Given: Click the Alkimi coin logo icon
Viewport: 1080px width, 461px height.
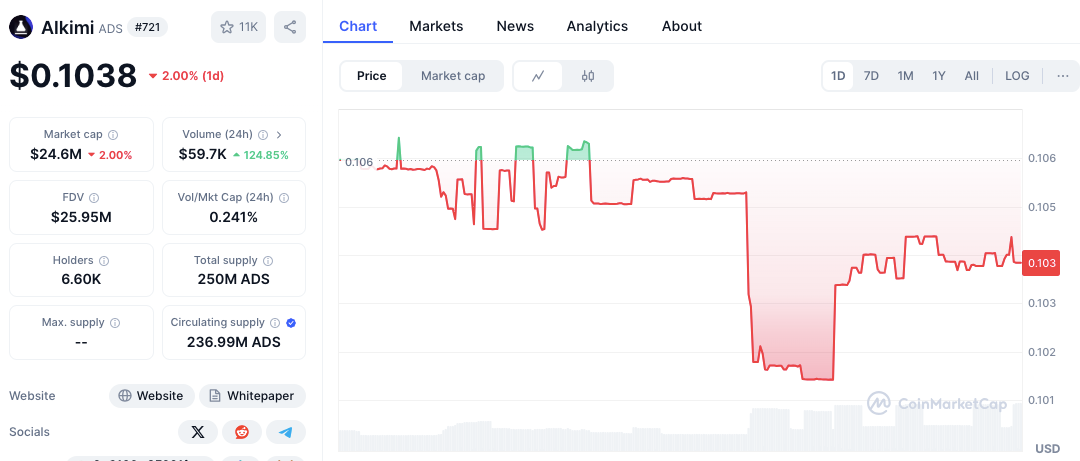Looking at the screenshot, I should point(21,27).
